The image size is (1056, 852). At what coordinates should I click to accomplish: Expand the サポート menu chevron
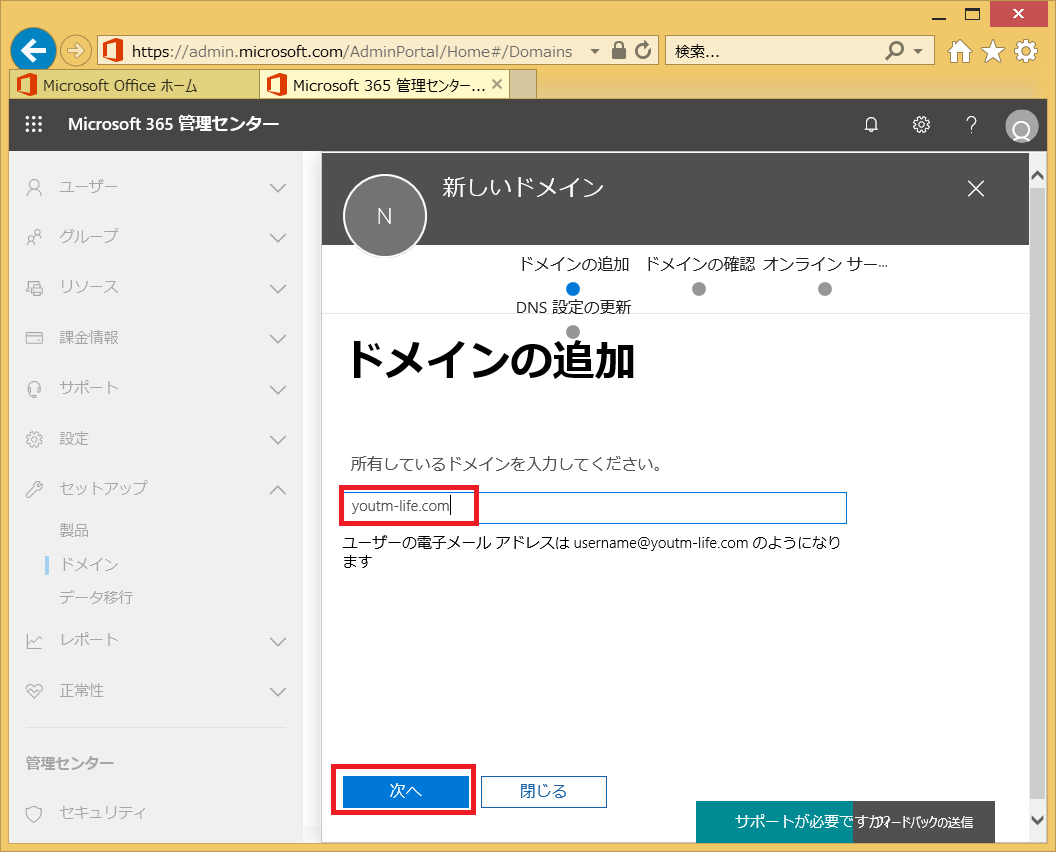click(x=278, y=389)
